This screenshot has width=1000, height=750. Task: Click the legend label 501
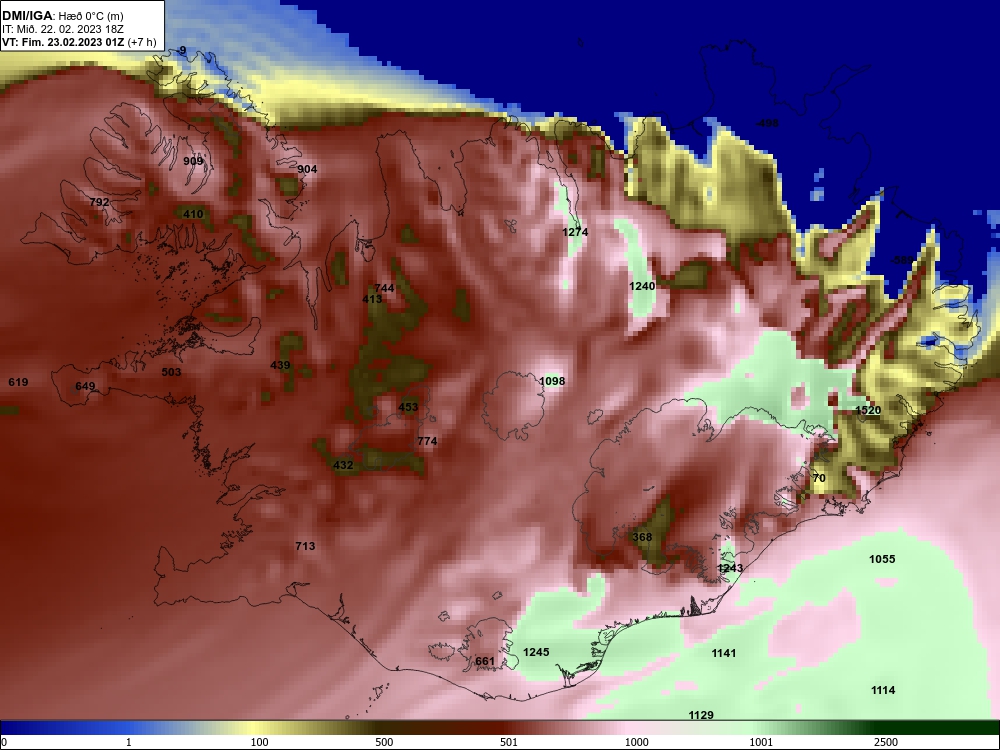pyautogui.click(x=509, y=742)
